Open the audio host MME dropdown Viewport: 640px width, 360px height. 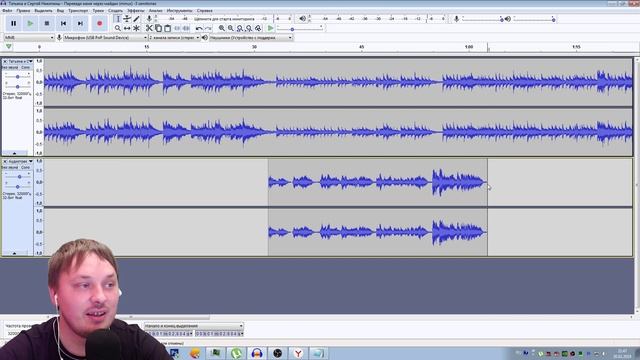coord(29,38)
